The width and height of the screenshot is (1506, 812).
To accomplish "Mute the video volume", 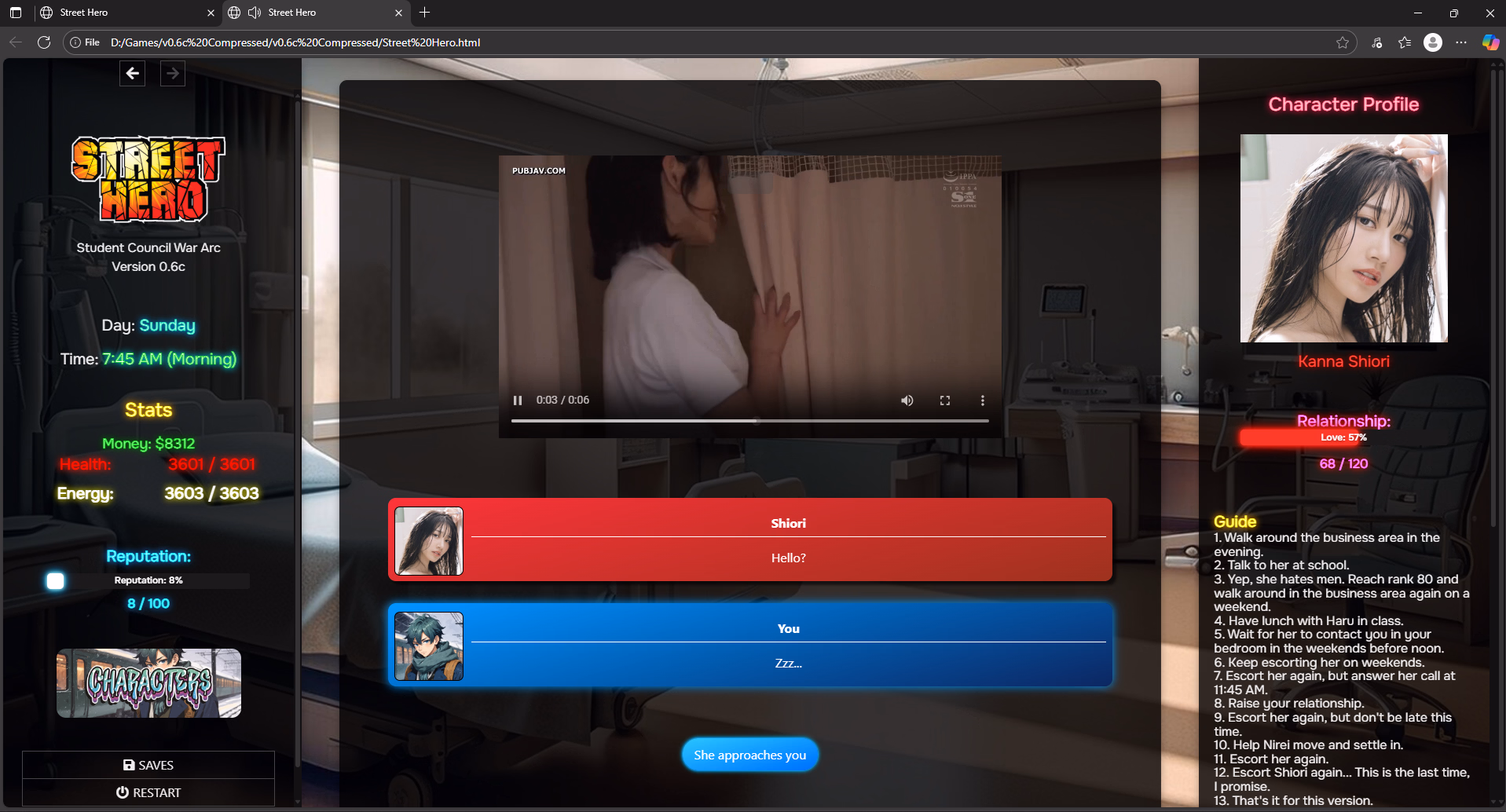I will pos(907,401).
